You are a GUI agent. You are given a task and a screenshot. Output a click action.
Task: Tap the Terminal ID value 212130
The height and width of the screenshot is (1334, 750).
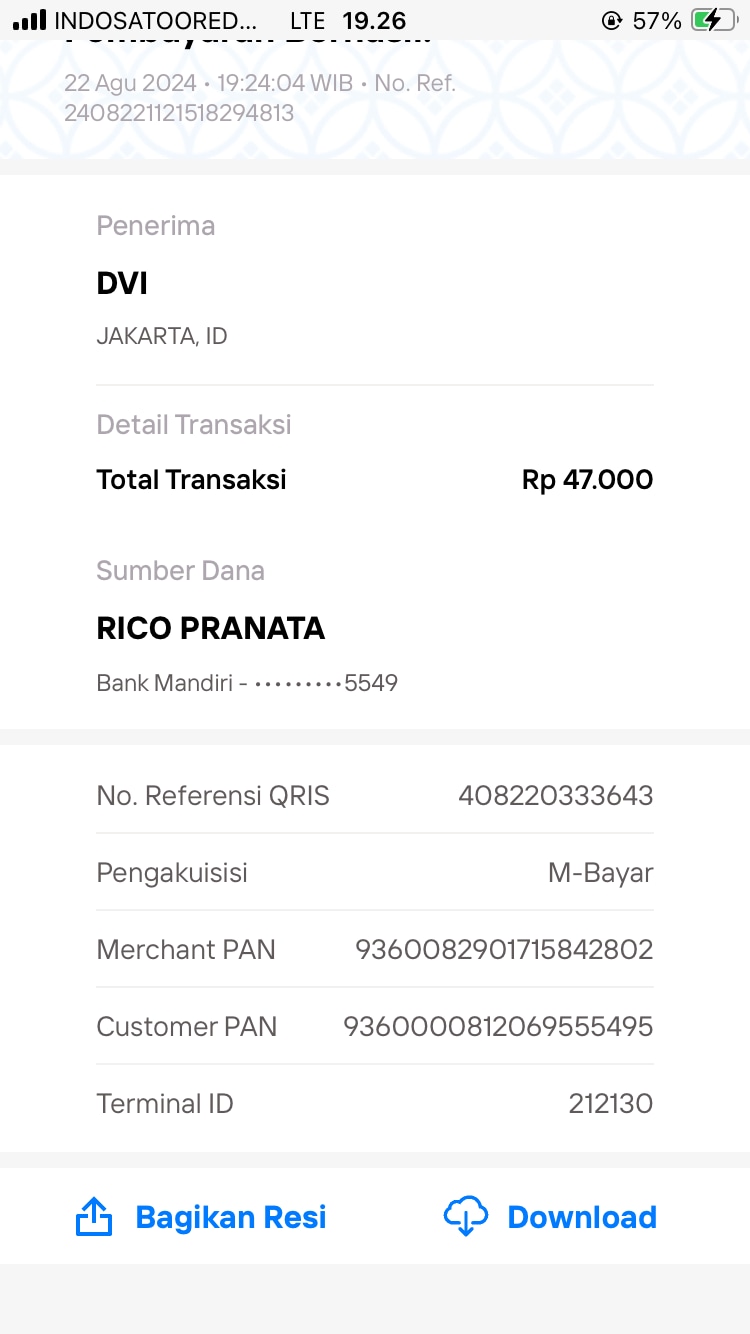[610, 1104]
